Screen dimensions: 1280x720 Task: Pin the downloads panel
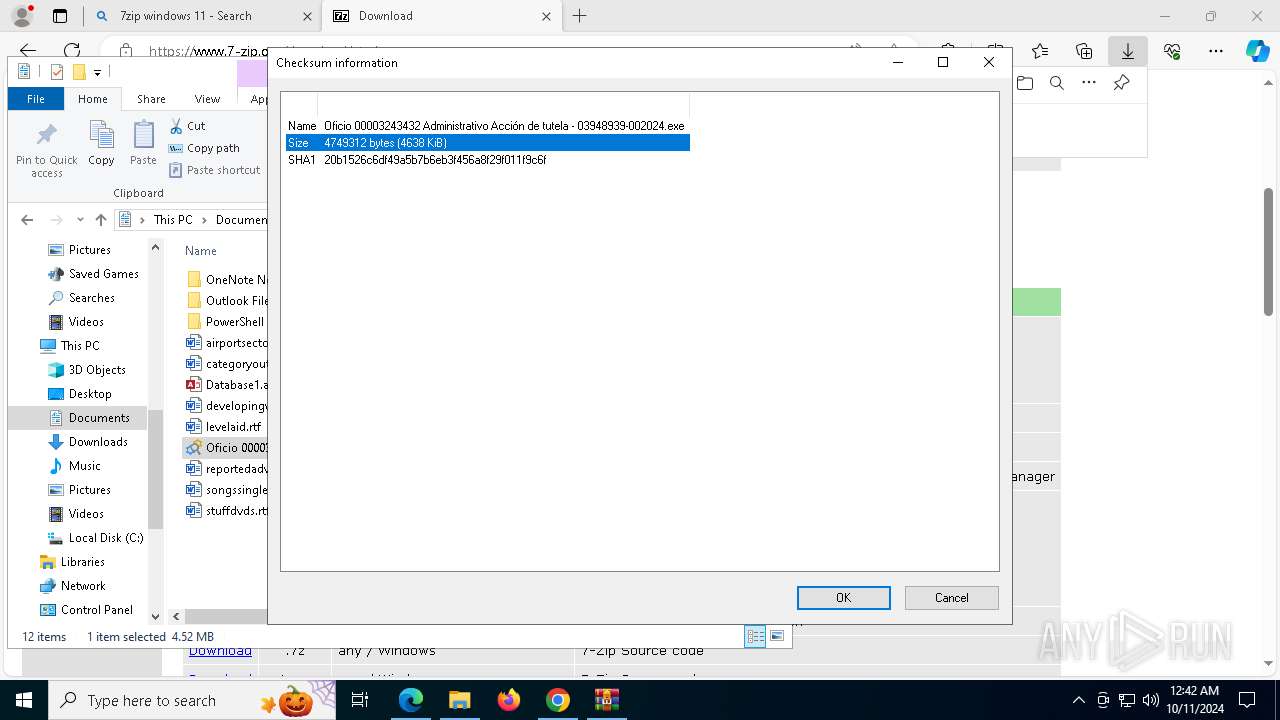pyautogui.click(x=1121, y=83)
